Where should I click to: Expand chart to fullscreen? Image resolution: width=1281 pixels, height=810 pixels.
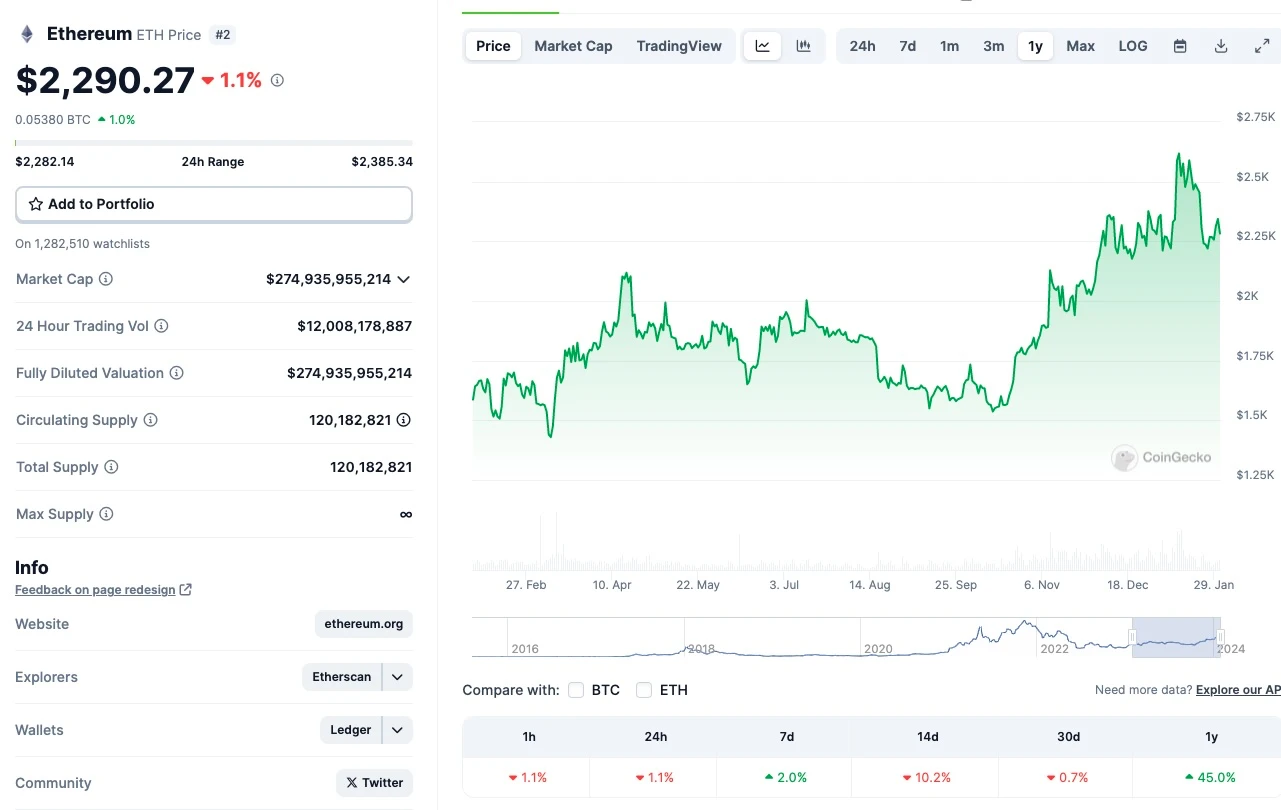click(1262, 46)
